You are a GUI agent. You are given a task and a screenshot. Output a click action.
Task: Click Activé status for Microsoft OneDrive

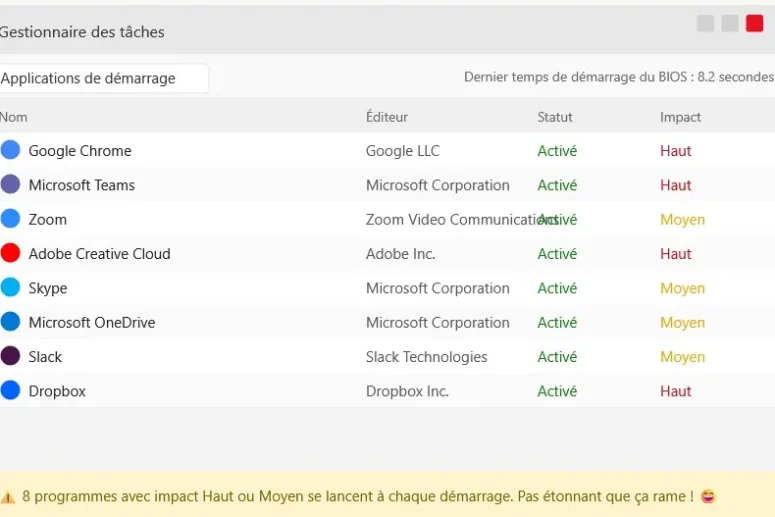tap(557, 322)
